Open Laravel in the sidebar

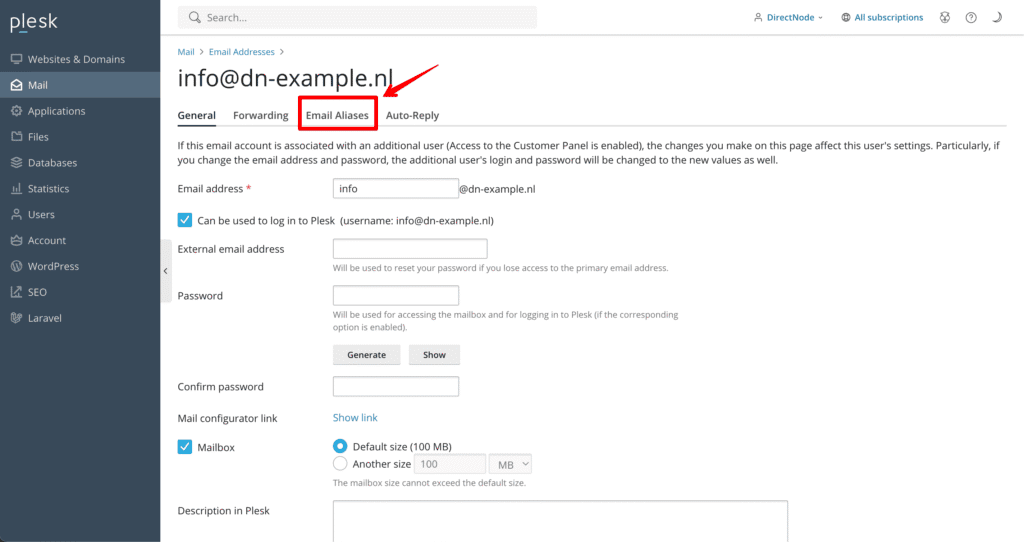tap(44, 318)
